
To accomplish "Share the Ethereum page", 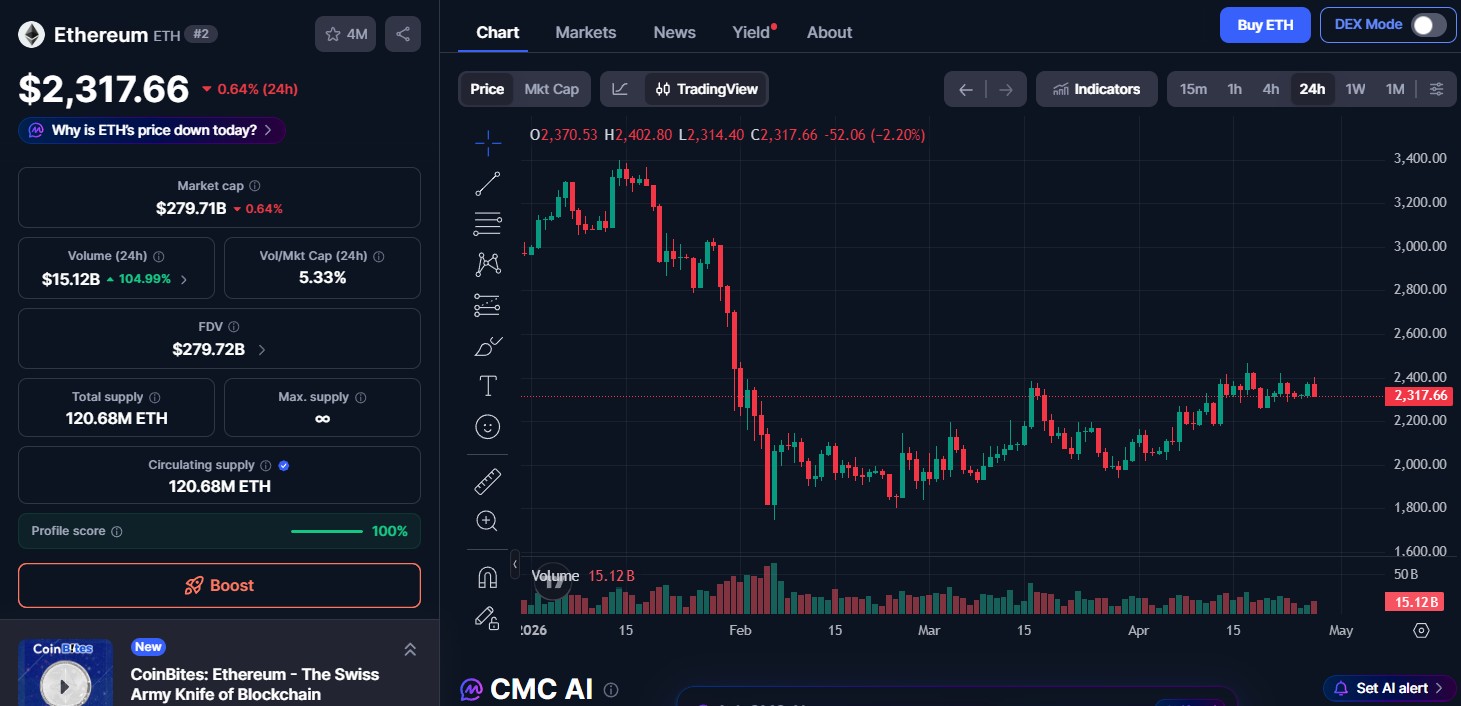I will pyautogui.click(x=403, y=33).
